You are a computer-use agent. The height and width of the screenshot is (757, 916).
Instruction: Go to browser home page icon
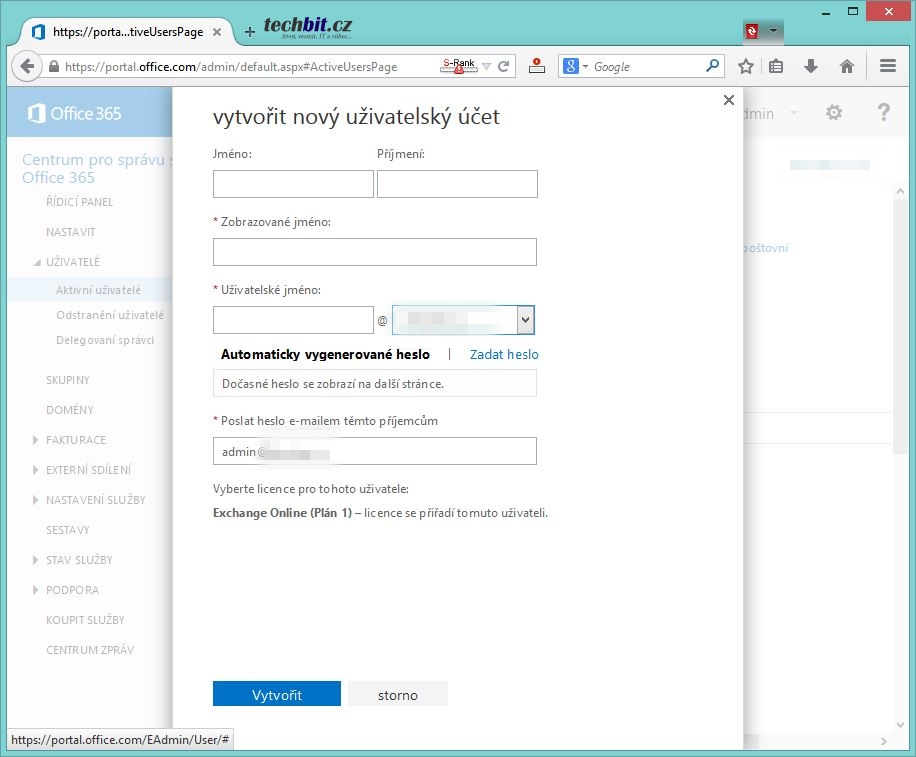[847, 67]
